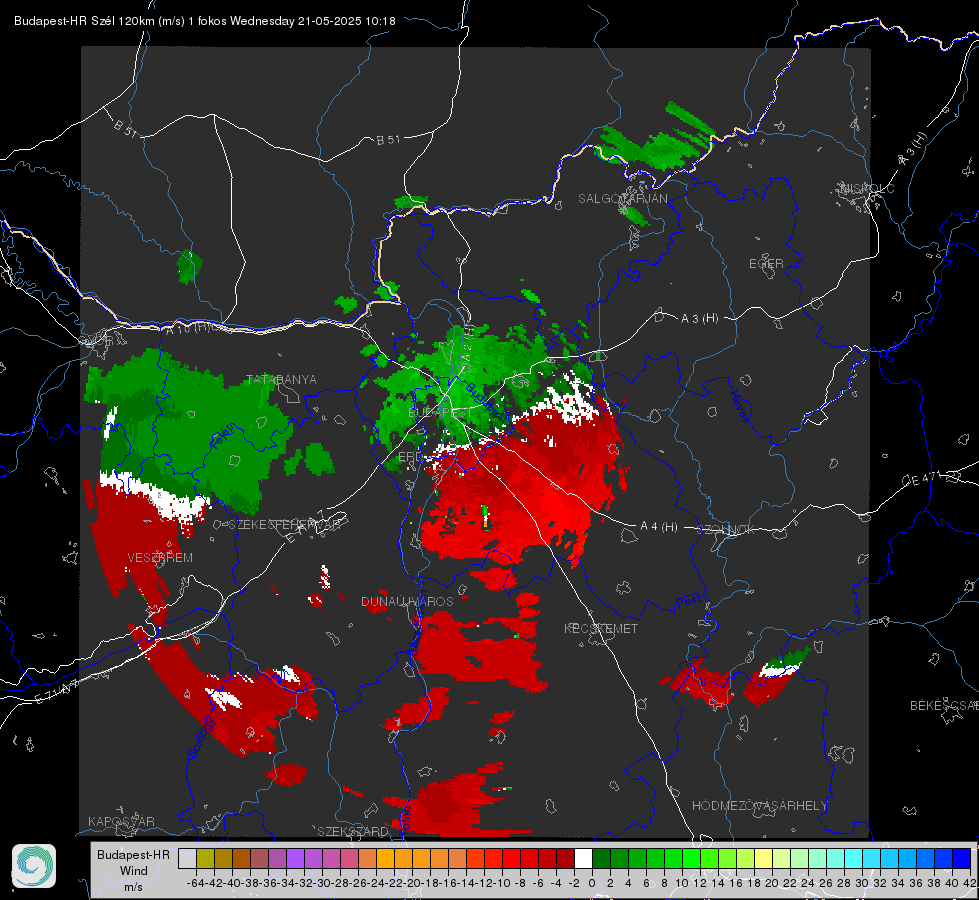The width and height of the screenshot is (979, 900).
Task: Click the SALGÓTARJÁN city label
Action: 622,199
